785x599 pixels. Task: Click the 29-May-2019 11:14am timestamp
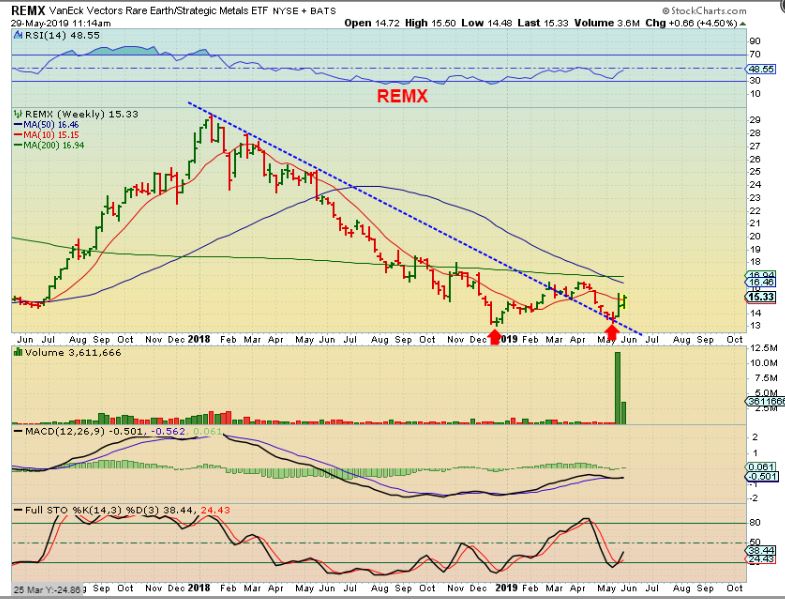(61, 24)
